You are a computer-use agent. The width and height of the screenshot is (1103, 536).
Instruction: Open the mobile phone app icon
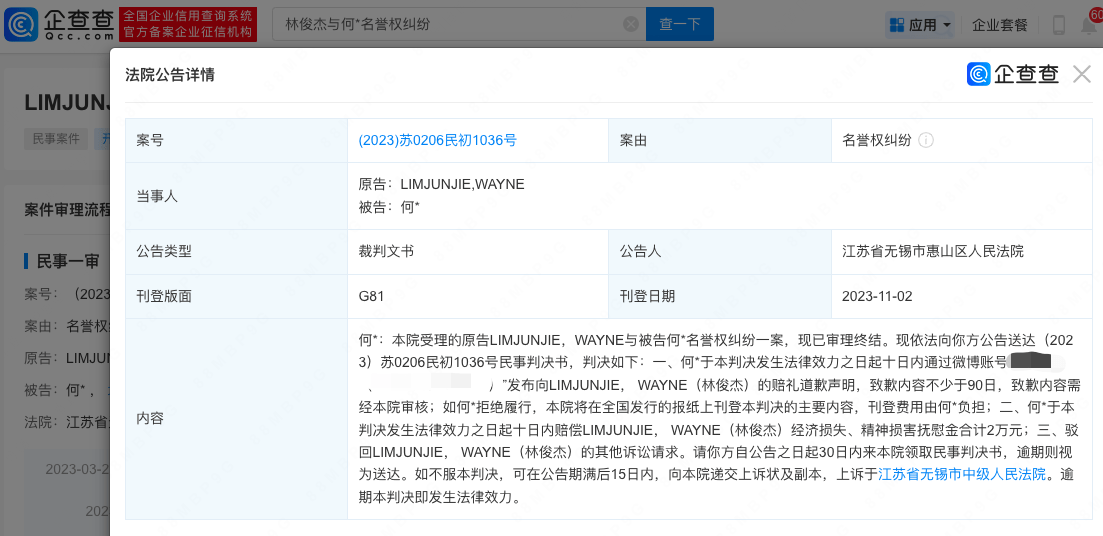[1058, 25]
